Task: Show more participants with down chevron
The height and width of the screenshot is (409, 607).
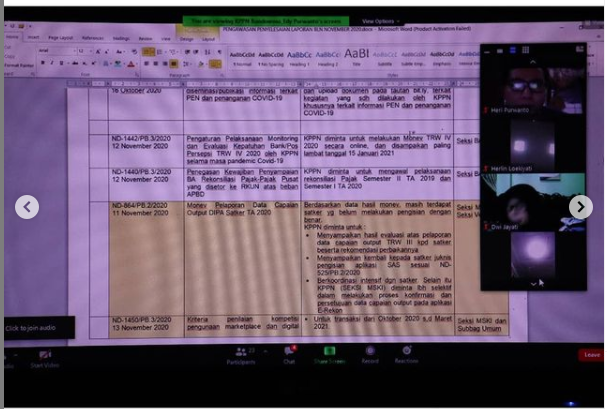Action: (x=533, y=284)
